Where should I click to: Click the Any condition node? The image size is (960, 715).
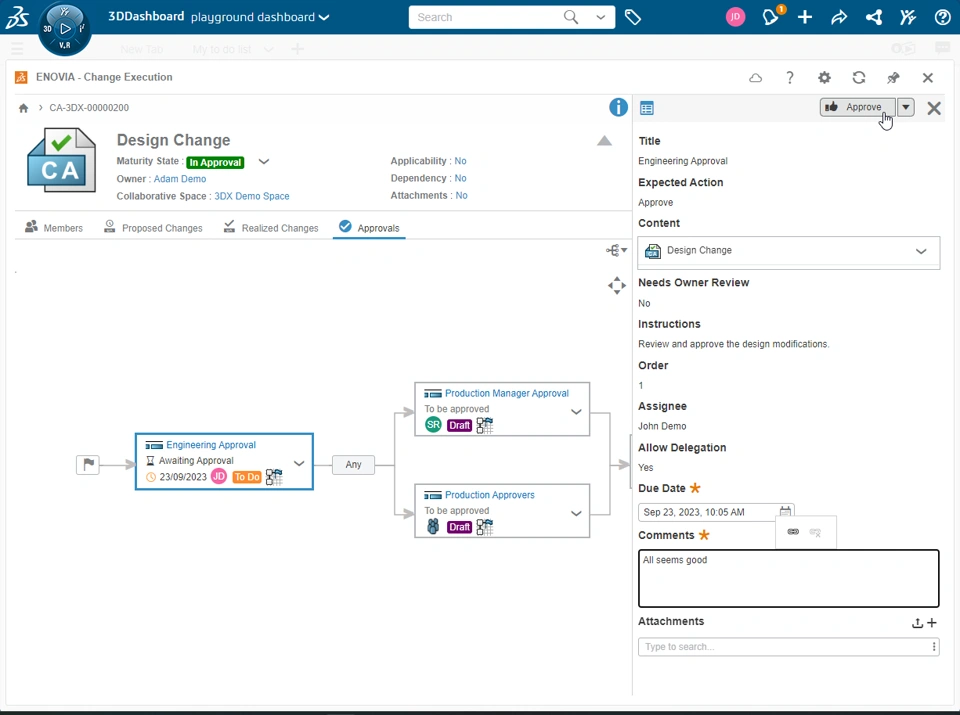coord(353,465)
